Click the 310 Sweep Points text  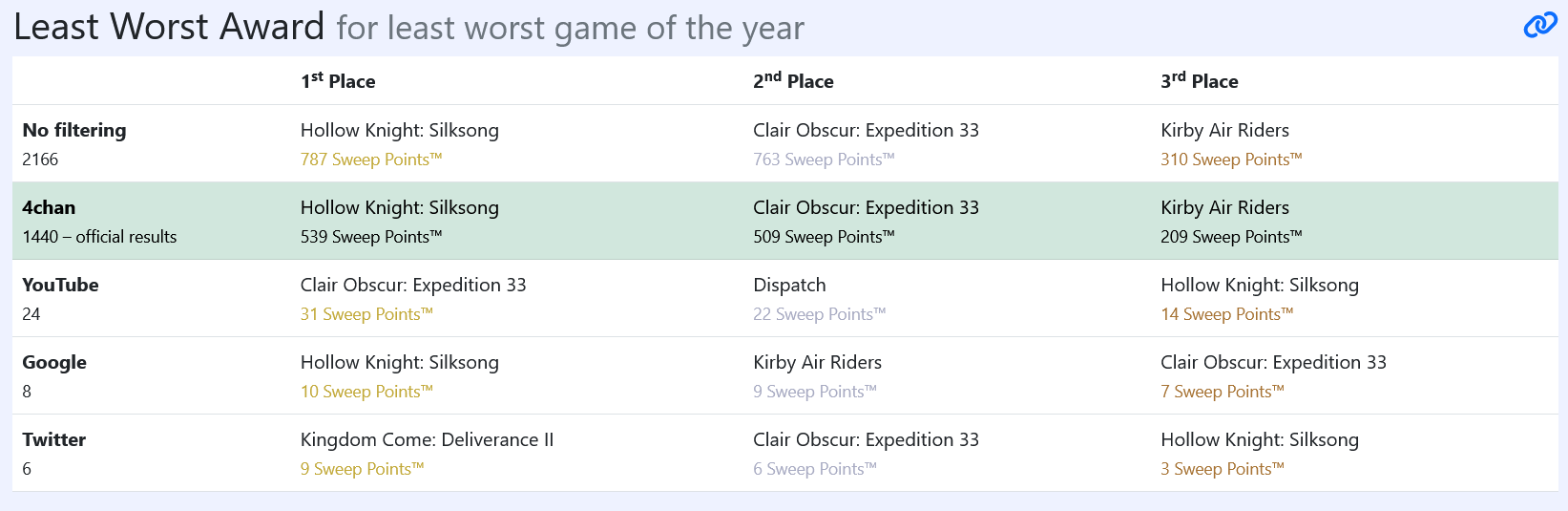coord(1231,160)
